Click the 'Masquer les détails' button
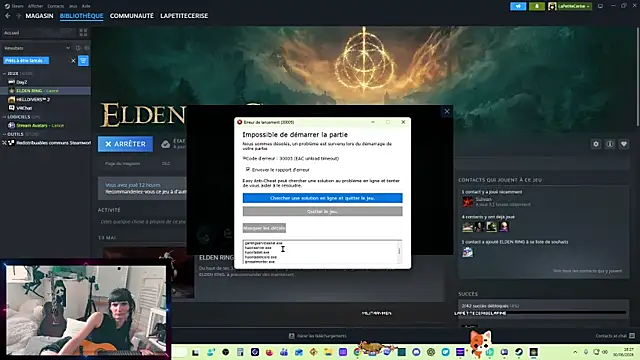Image resolution: width=640 pixels, height=360 pixels. [264, 228]
